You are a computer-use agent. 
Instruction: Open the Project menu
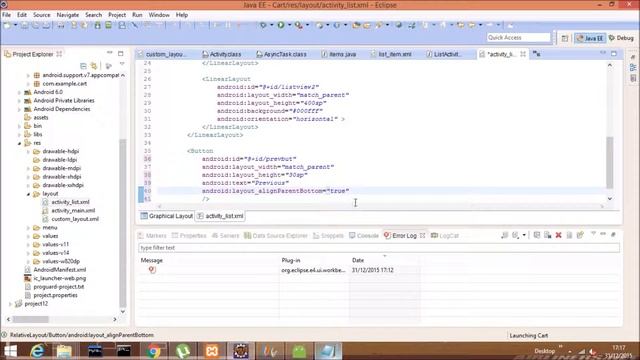click(117, 15)
